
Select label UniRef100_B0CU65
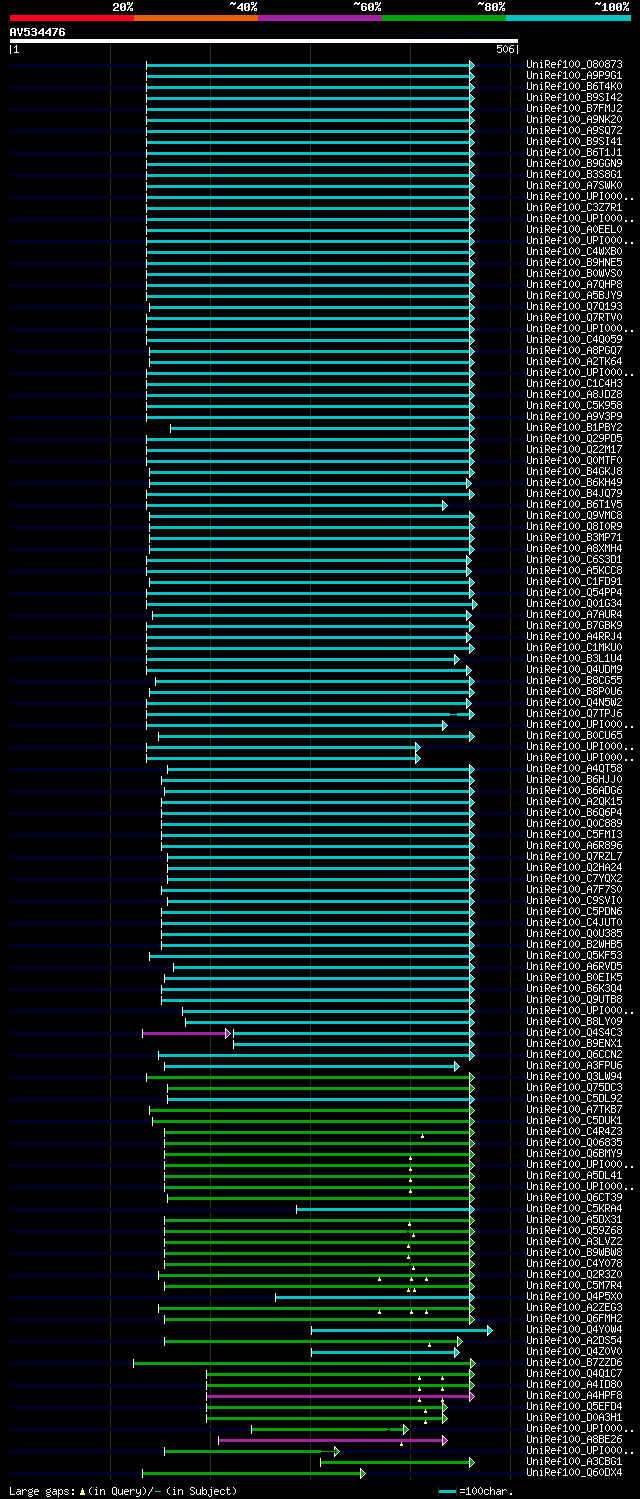pos(574,736)
